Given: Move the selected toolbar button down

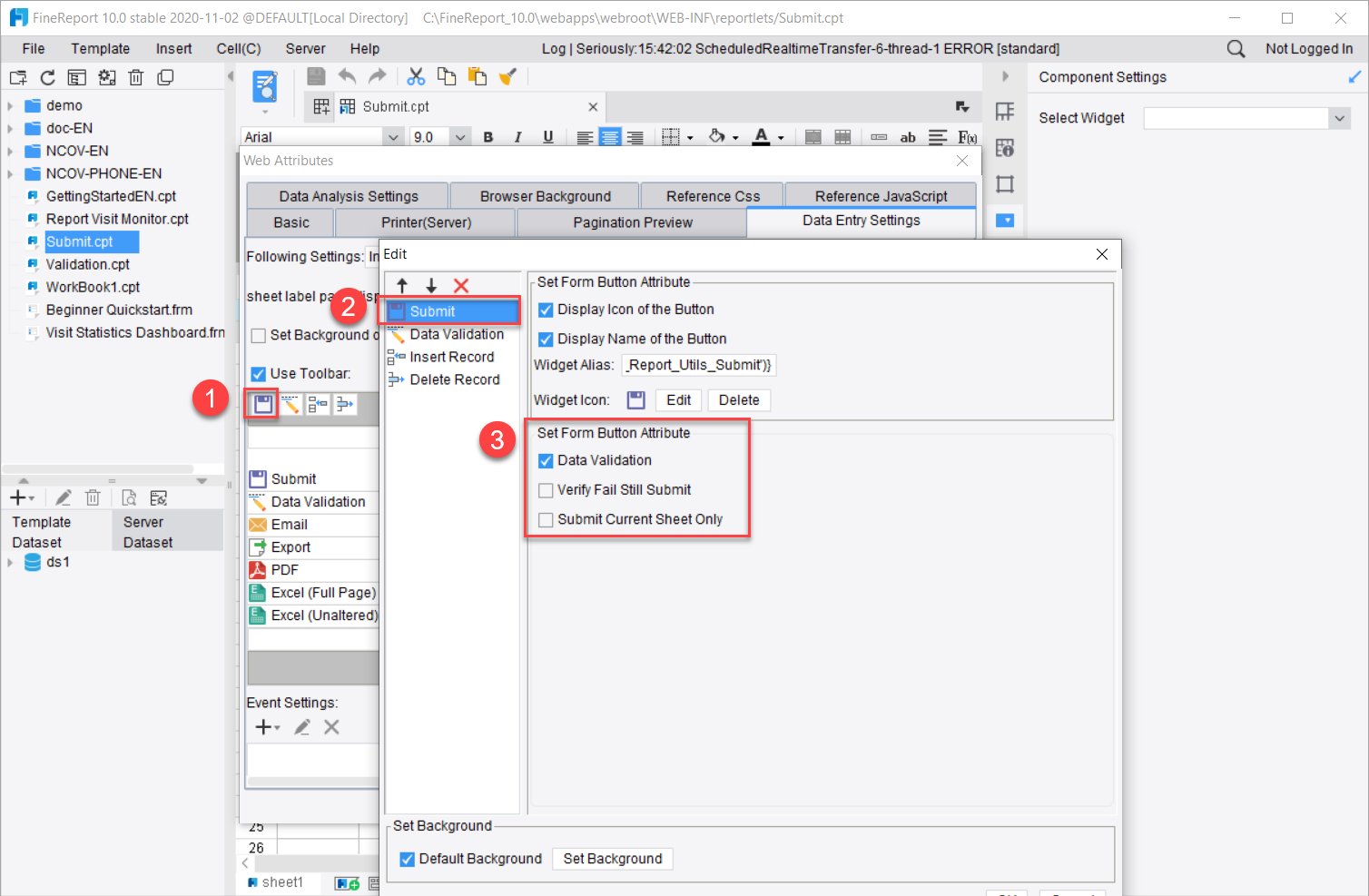Looking at the screenshot, I should pyautogui.click(x=431, y=285).
